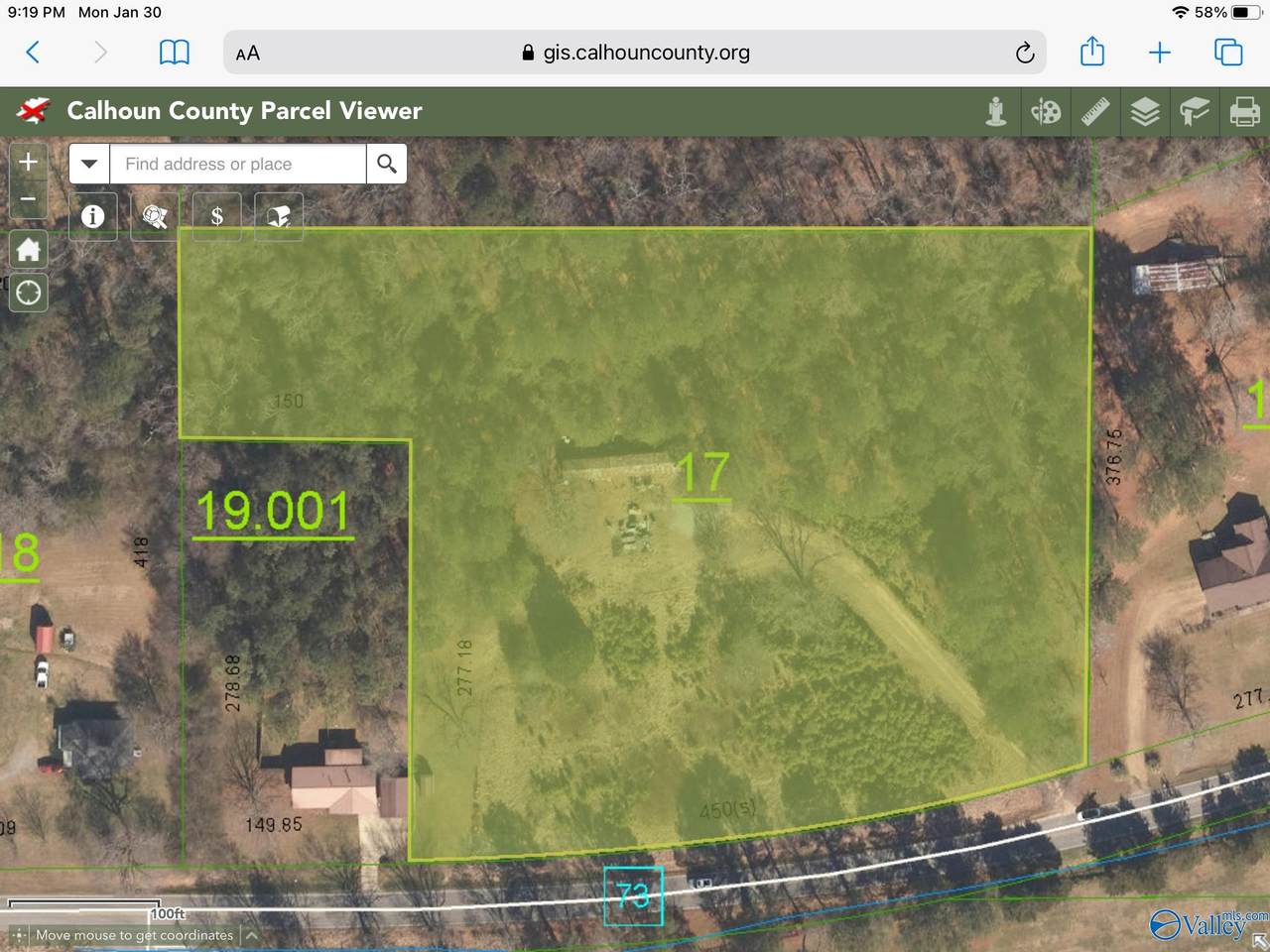Image resolution: width=1270 pixels, height=952 pixels.
Task: Click the Find address or place field
Action: coord(238,164)
